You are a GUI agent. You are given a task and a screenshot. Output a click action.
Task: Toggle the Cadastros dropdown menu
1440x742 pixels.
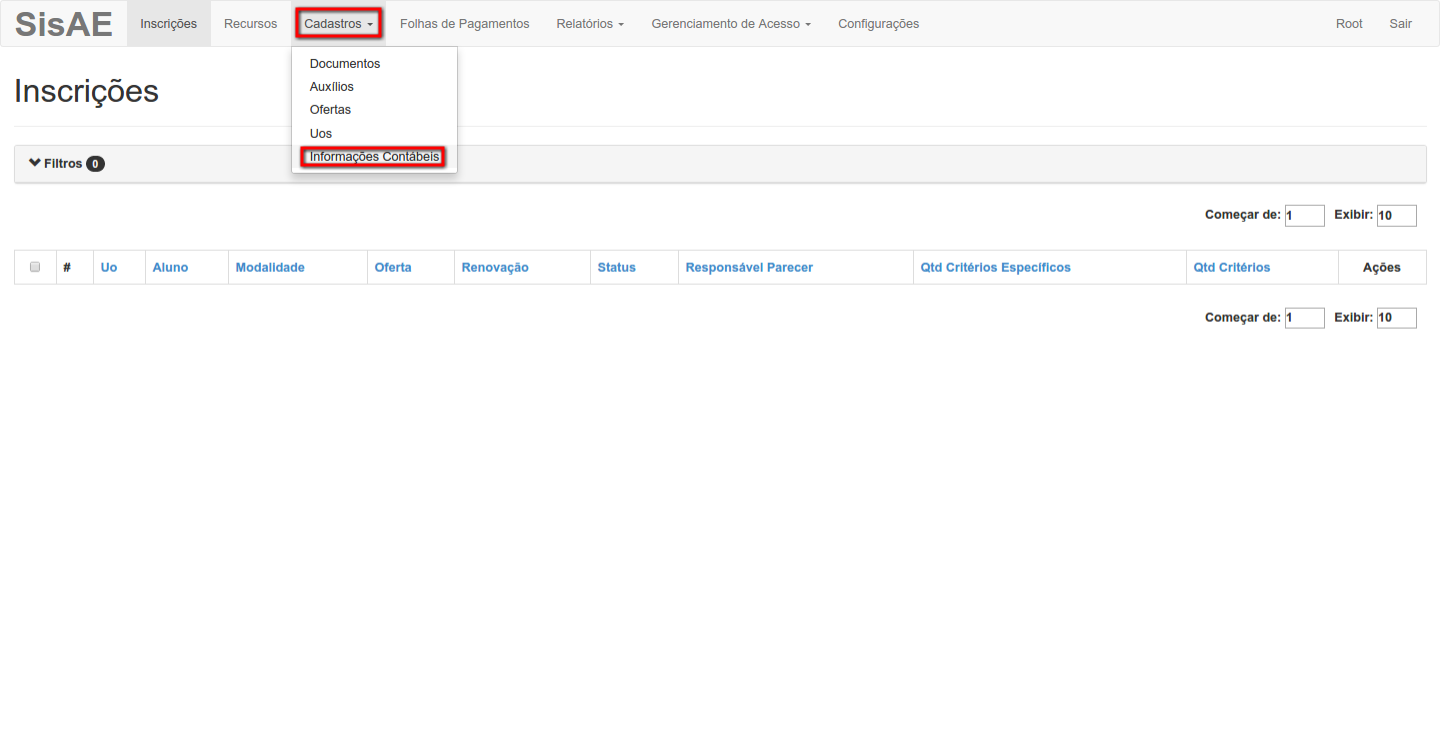tap(339, 24)
